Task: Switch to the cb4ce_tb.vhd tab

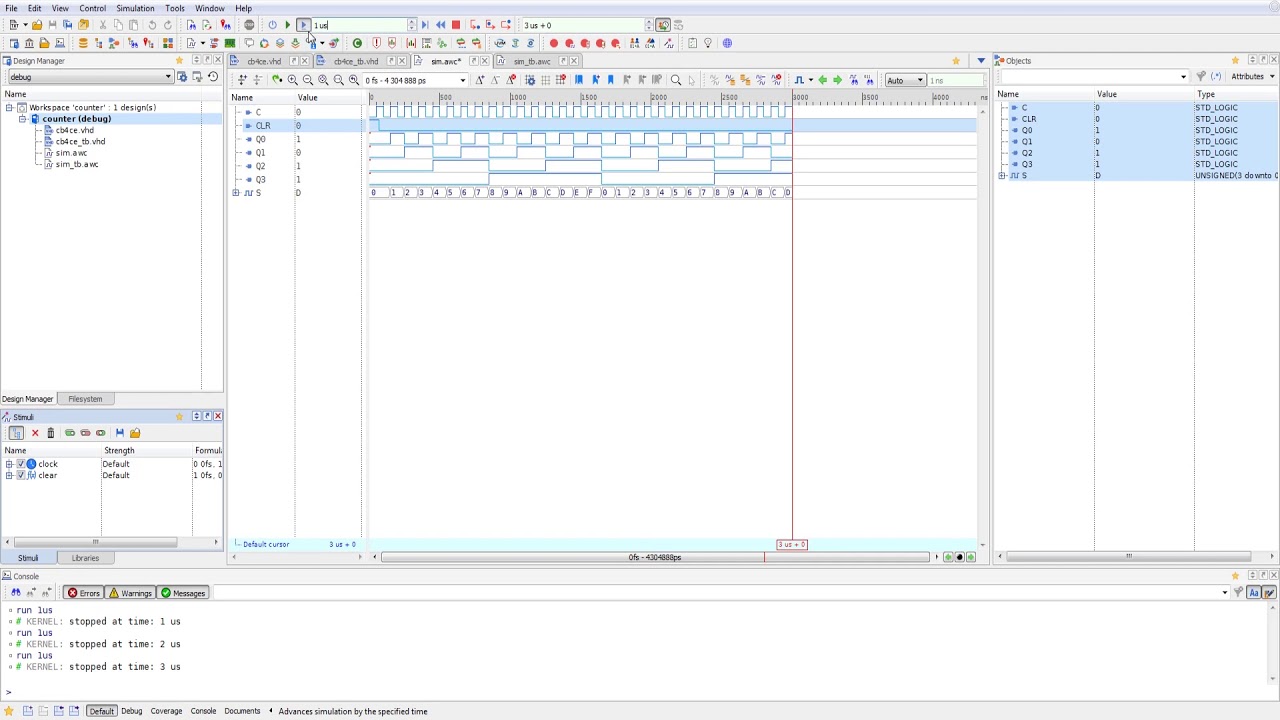Action: (356, 61)
